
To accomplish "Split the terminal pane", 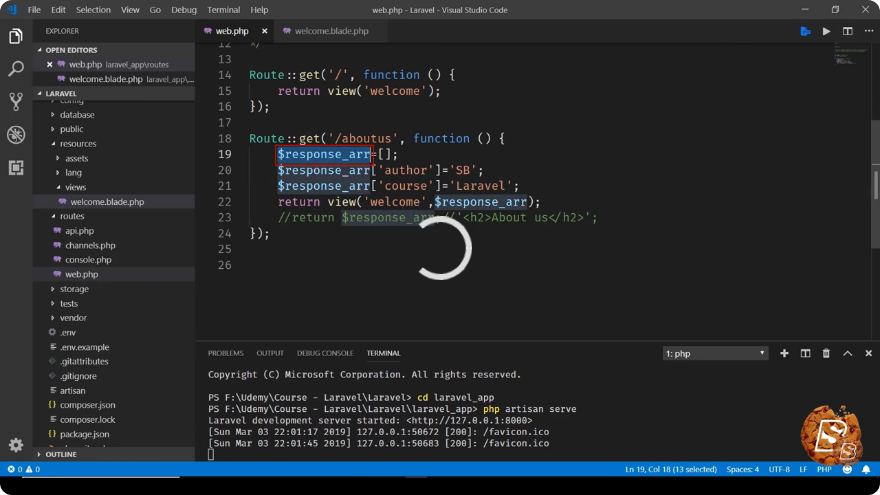I will (x=805, y=353).
